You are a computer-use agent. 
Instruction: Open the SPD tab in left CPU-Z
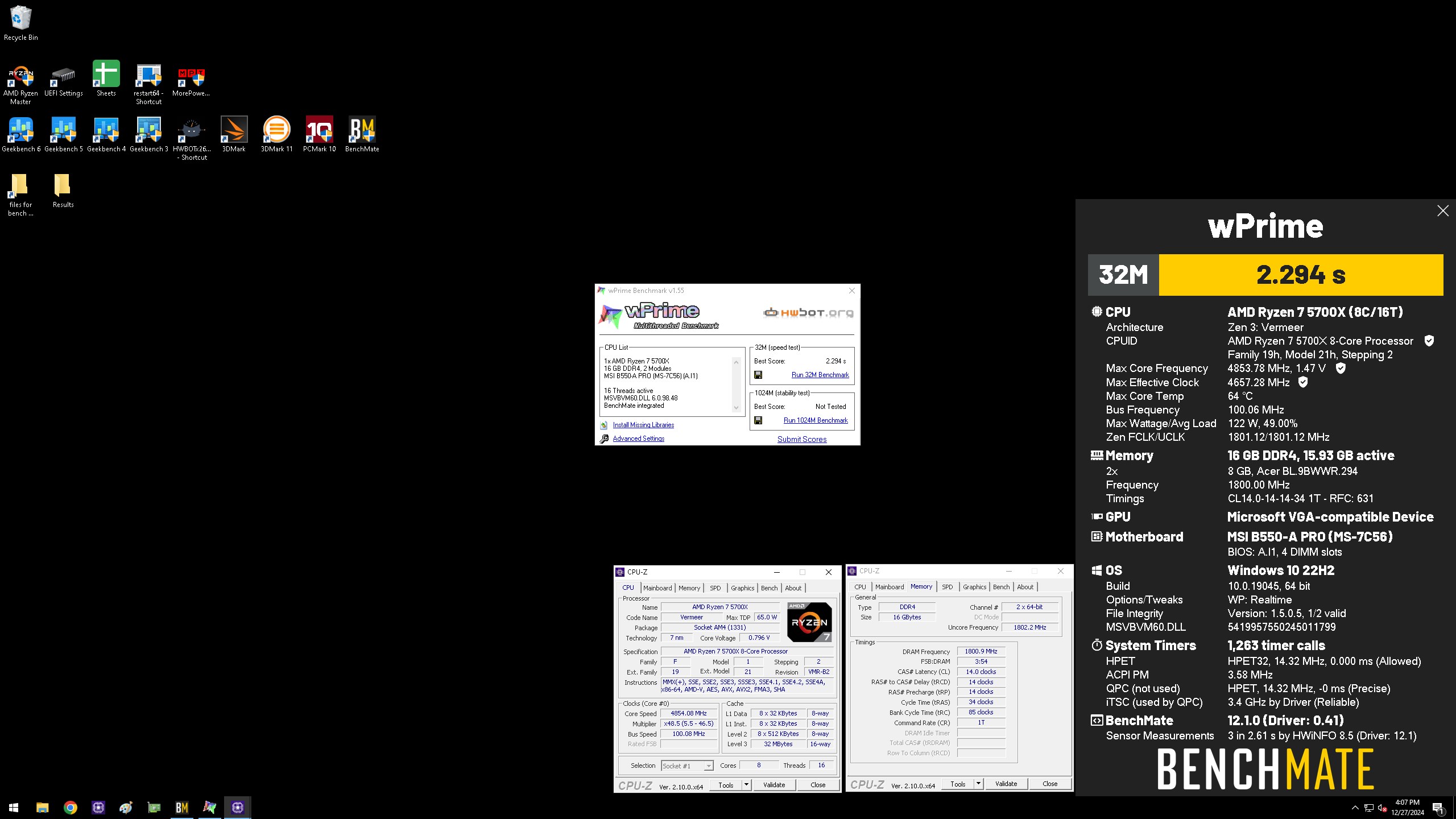click(715, 588)
